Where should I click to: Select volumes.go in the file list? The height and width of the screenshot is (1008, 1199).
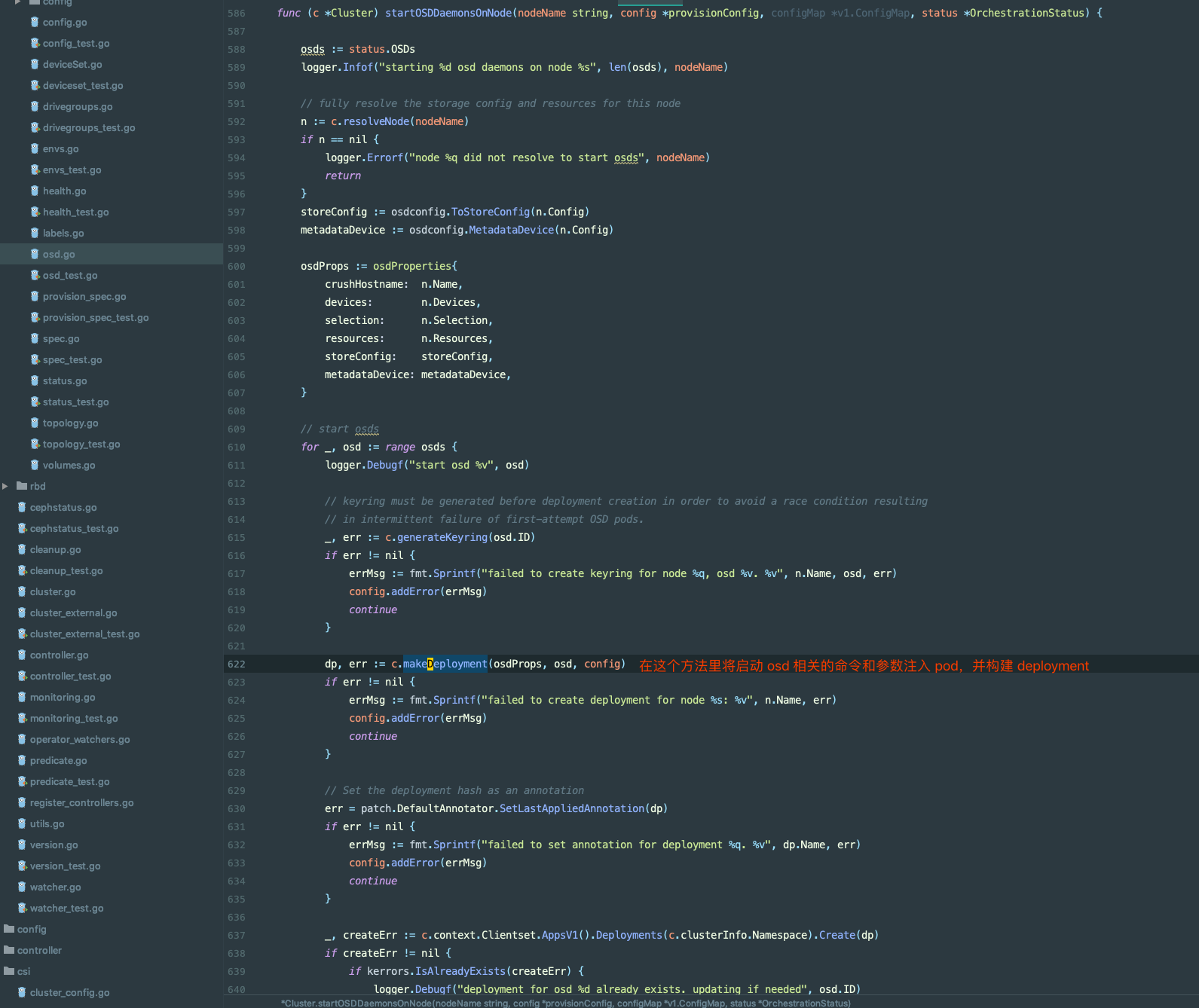point(69,466)
